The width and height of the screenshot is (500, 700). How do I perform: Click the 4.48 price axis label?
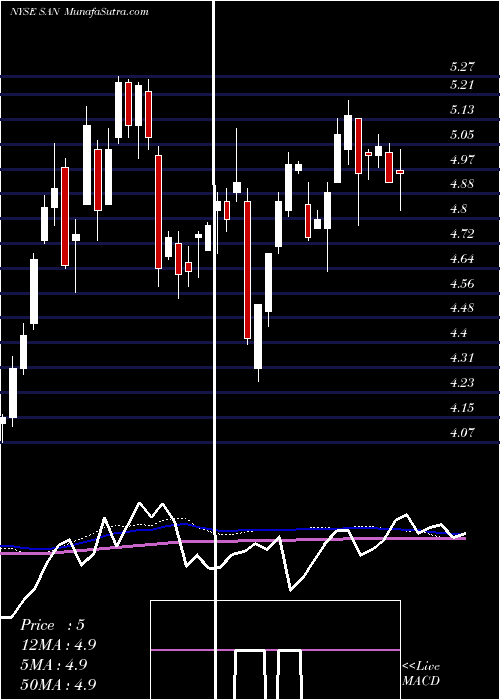[462, 308]
